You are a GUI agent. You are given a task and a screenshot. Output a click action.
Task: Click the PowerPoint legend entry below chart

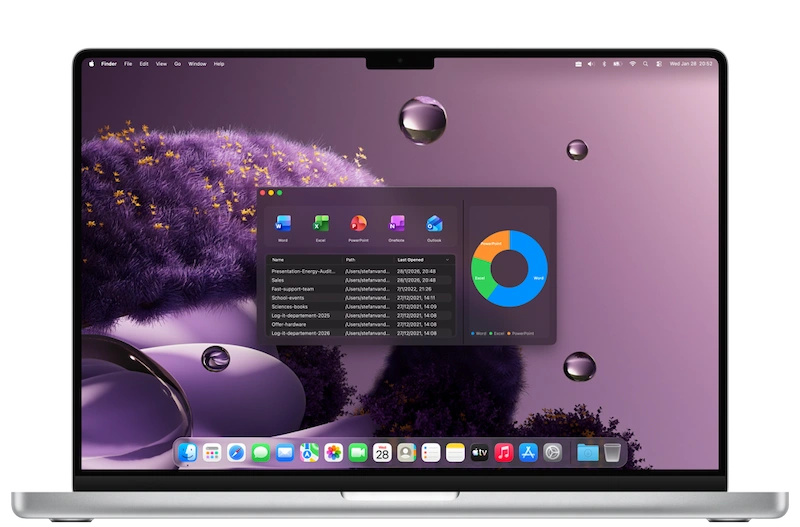tap(520, 334)
